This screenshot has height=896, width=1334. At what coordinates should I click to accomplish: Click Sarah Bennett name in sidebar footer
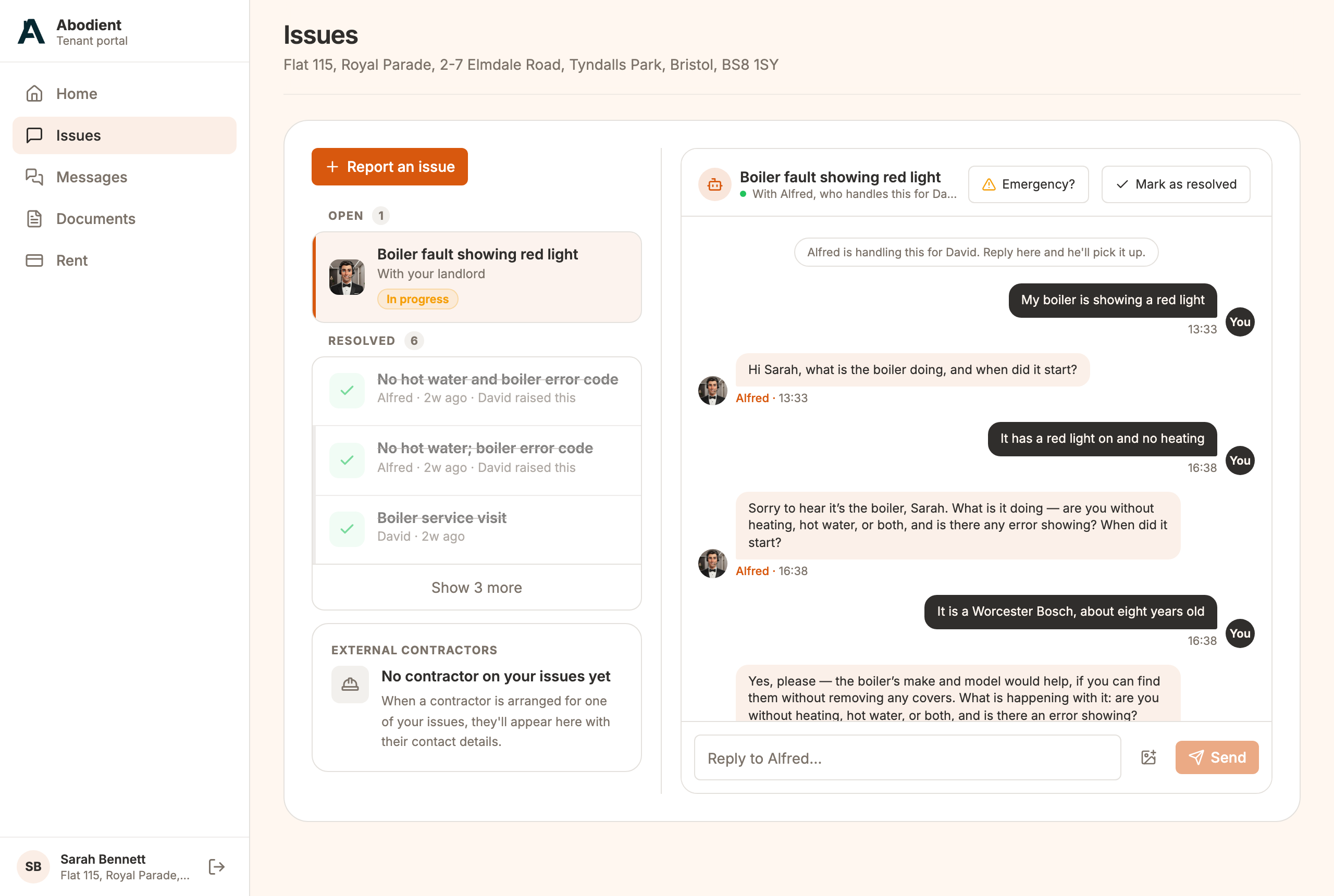coord(103,860)
